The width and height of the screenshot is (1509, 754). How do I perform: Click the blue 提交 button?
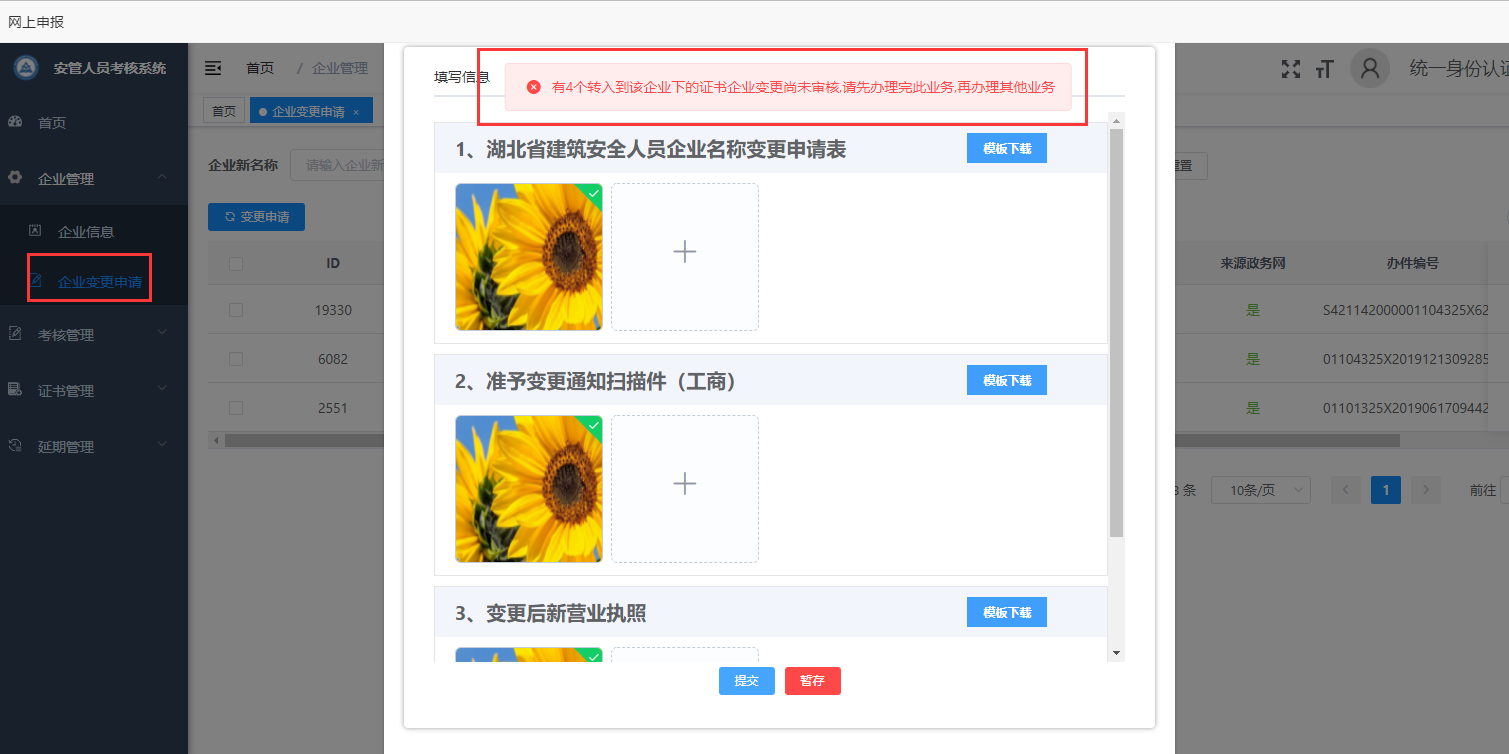(x=747, y=681)
